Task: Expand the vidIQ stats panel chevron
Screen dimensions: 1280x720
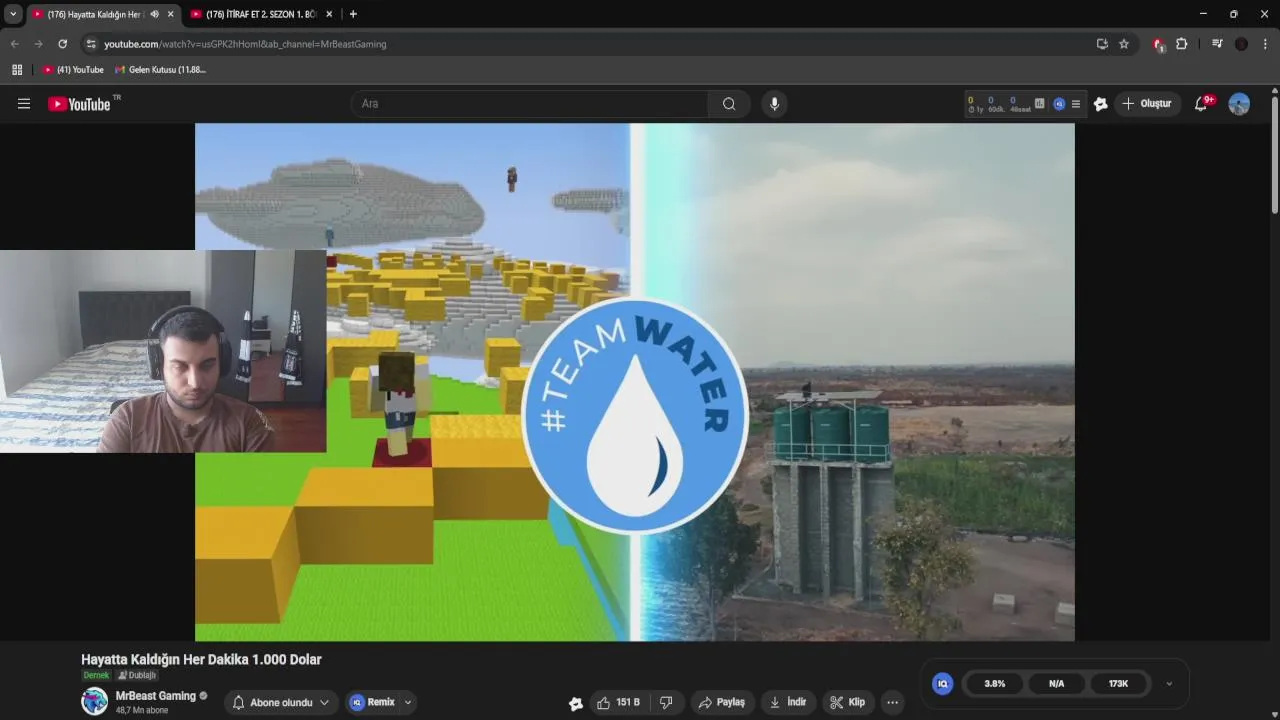Action: tap(1169, 684)
